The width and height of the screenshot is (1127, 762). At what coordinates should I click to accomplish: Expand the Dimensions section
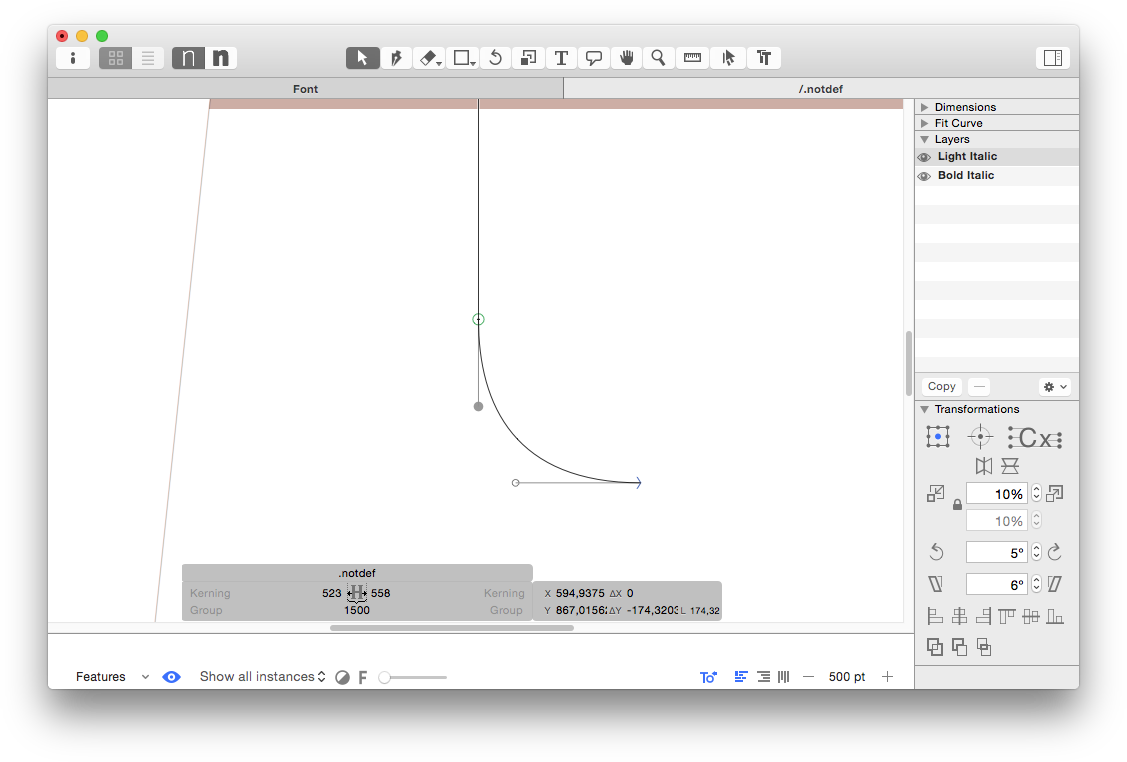(925, 107)
